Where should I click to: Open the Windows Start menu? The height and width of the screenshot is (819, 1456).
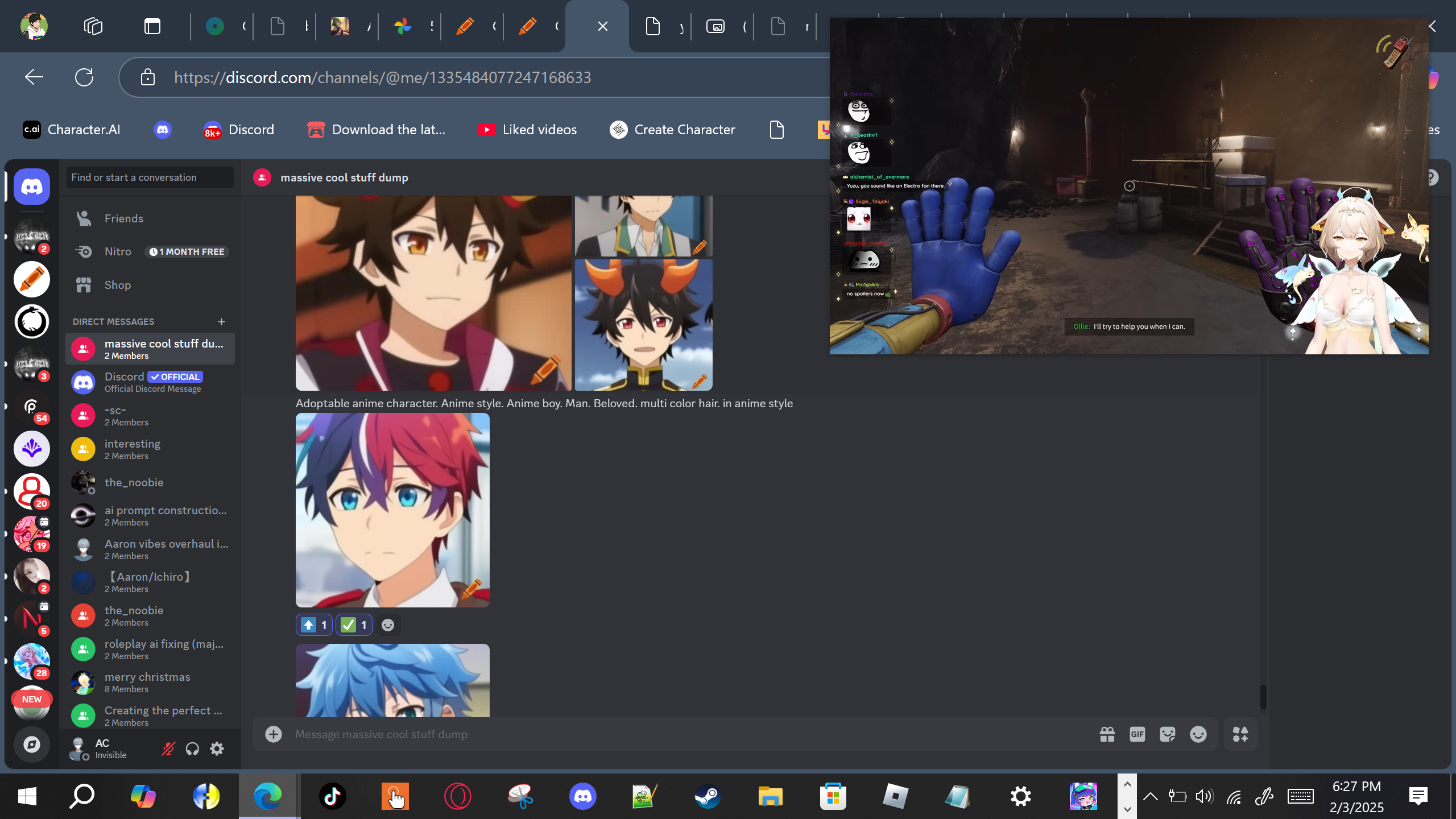pos(27,796)
